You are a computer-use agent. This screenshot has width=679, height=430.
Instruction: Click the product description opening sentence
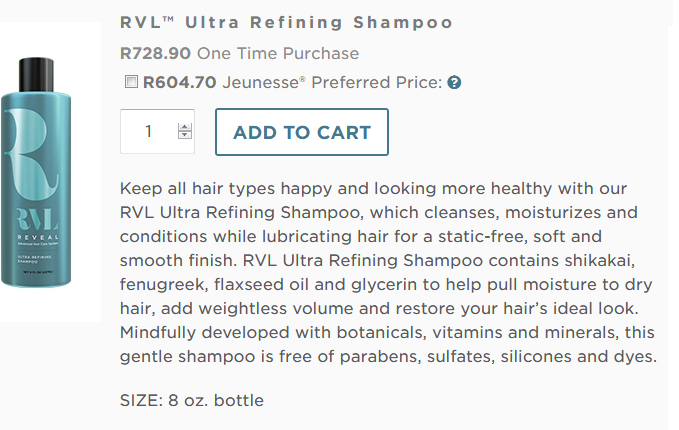tap(373, 189)
